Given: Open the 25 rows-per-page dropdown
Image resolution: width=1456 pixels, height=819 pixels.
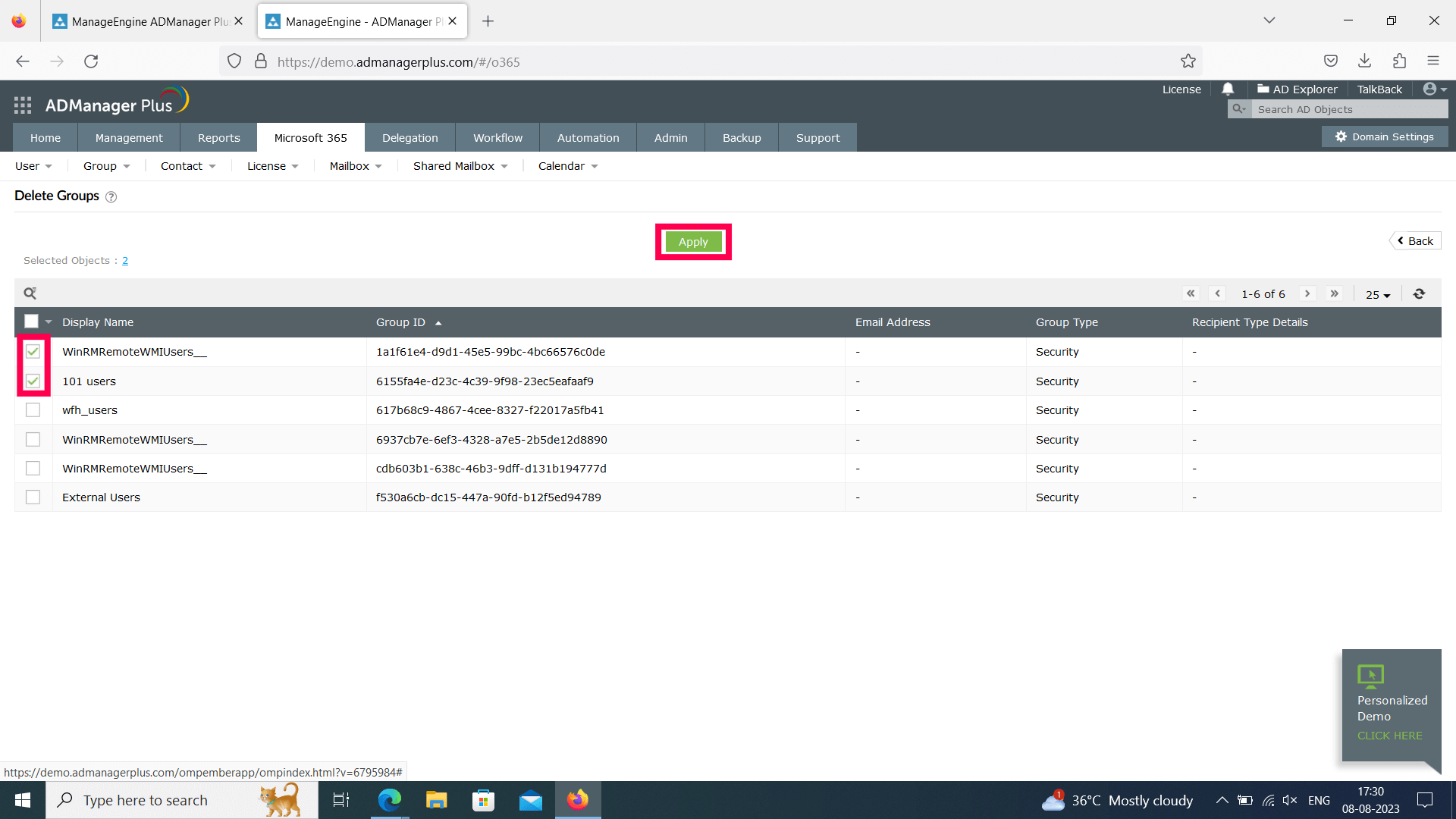Looking at the screenshot, I should [x=1378, y=294].
